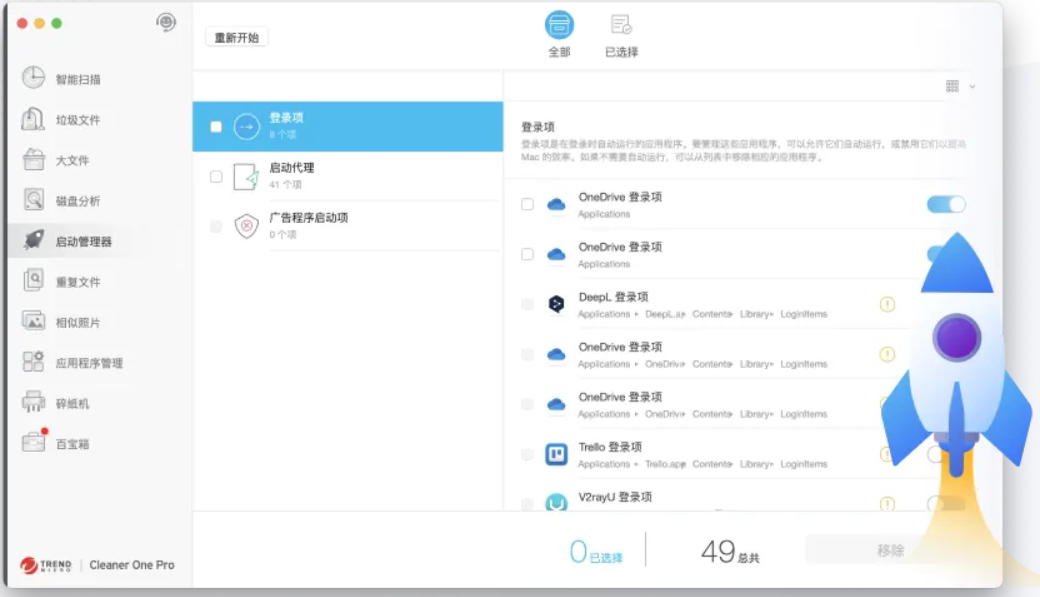The height and width of the screenshot is (597, 1040).
Task: Click the support icon beside window controls
Action: [166, 23]
